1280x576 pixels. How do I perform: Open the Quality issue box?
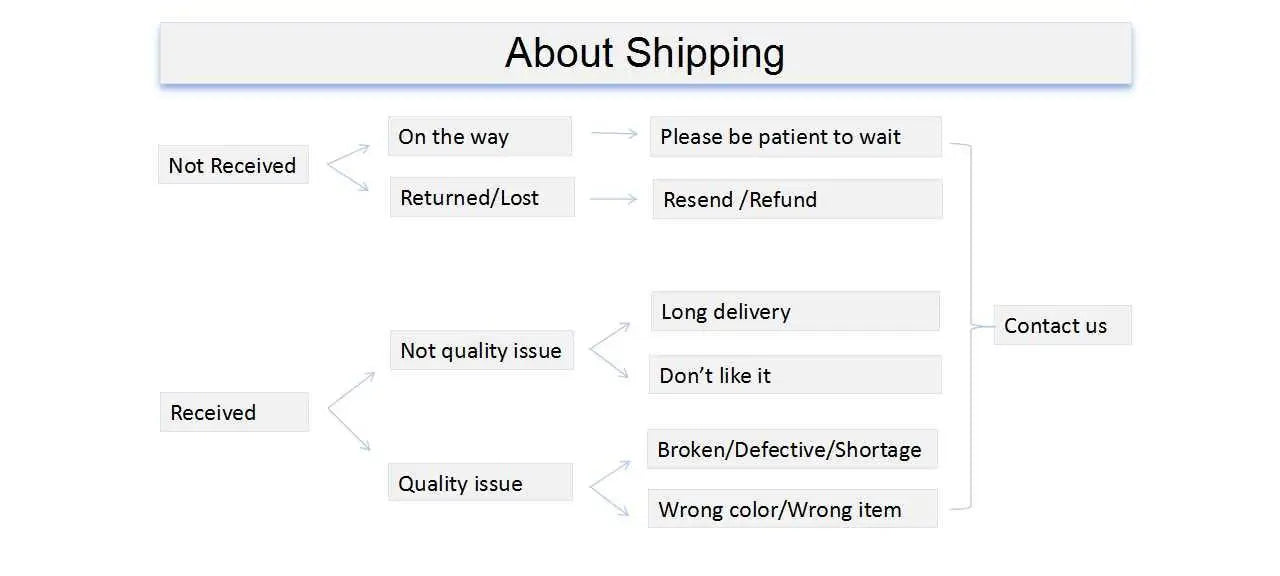(480, 483)
